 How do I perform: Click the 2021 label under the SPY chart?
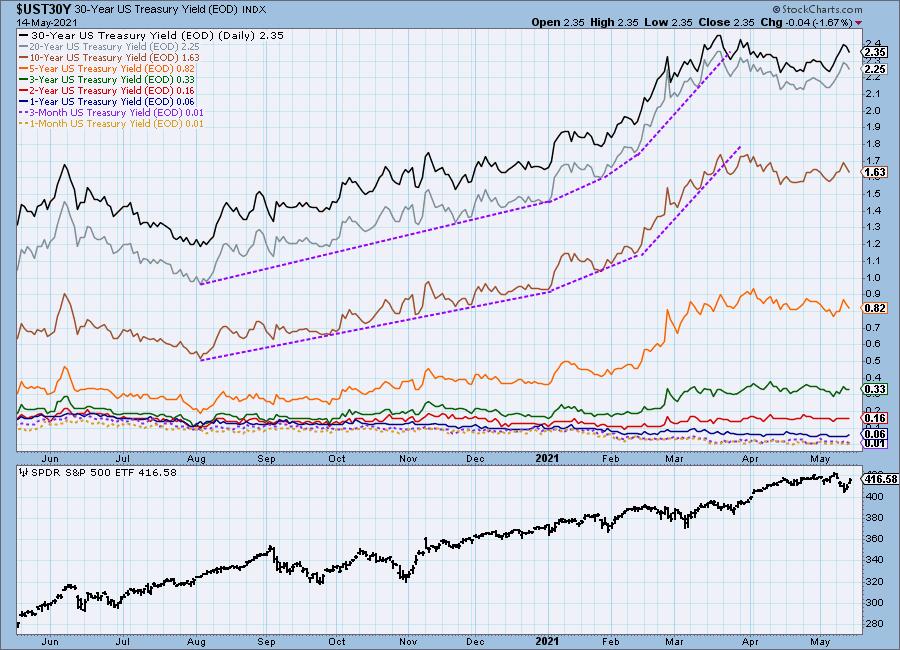(547, 641)
